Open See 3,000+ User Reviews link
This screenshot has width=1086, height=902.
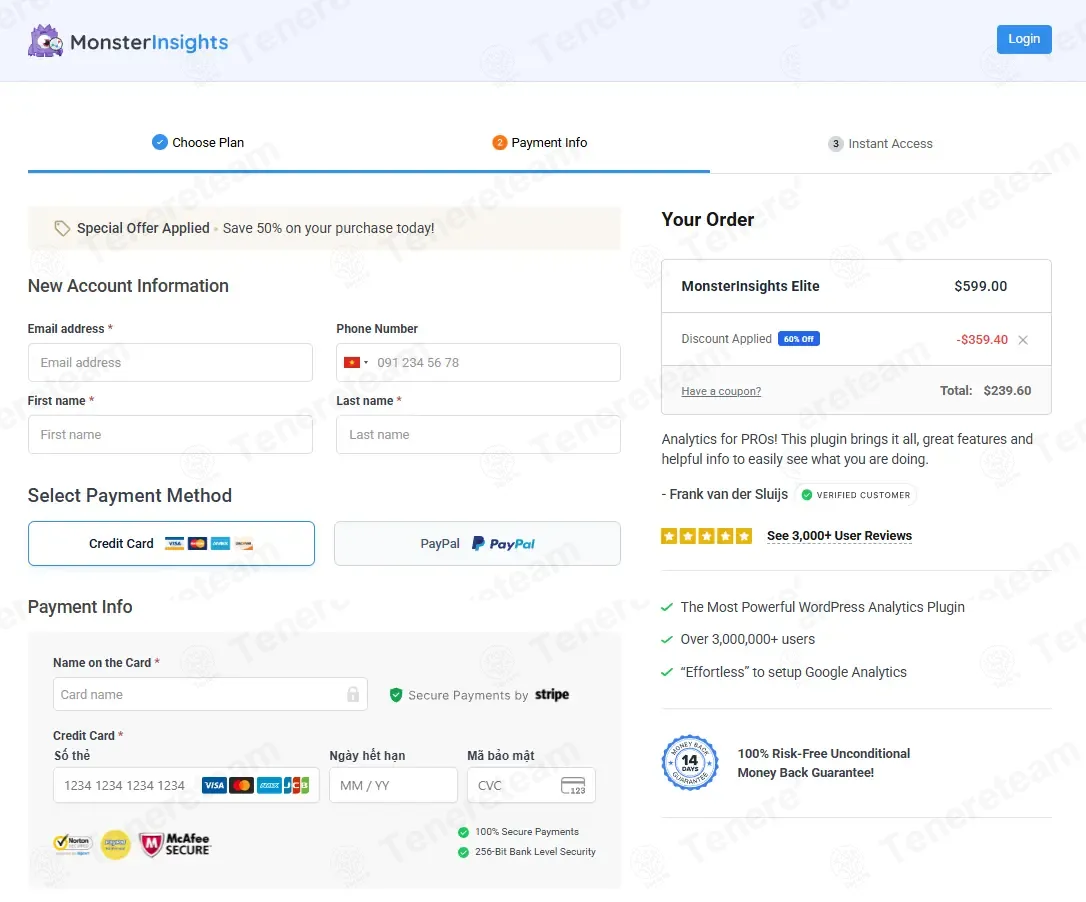(839, 536)
